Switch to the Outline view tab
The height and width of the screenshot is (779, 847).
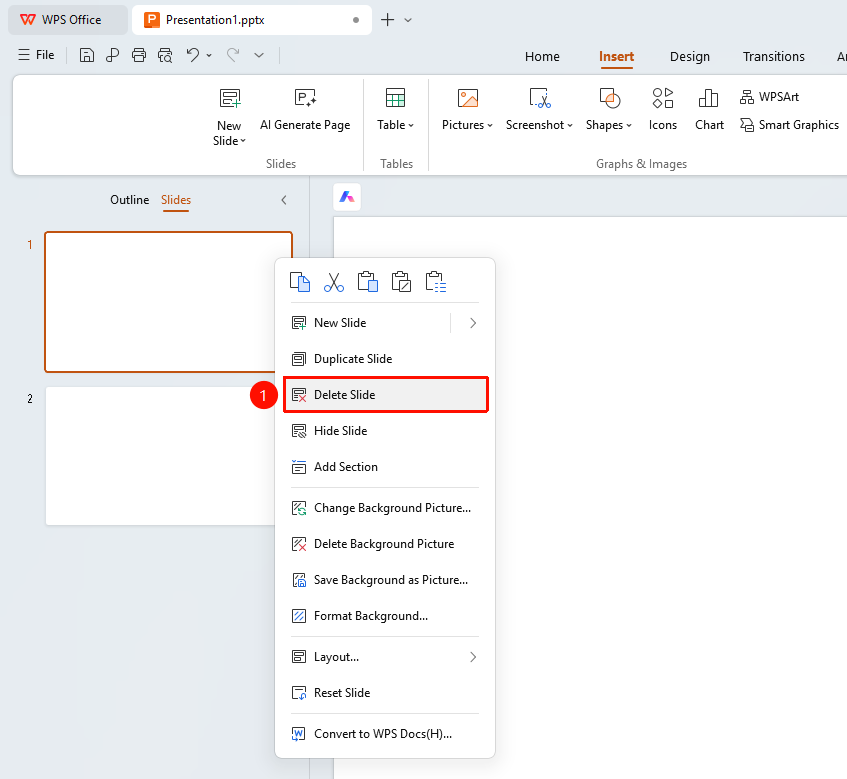130,200
